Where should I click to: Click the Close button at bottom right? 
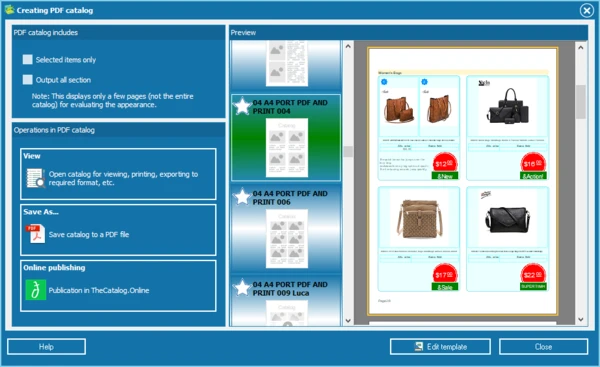coord(543,347)
